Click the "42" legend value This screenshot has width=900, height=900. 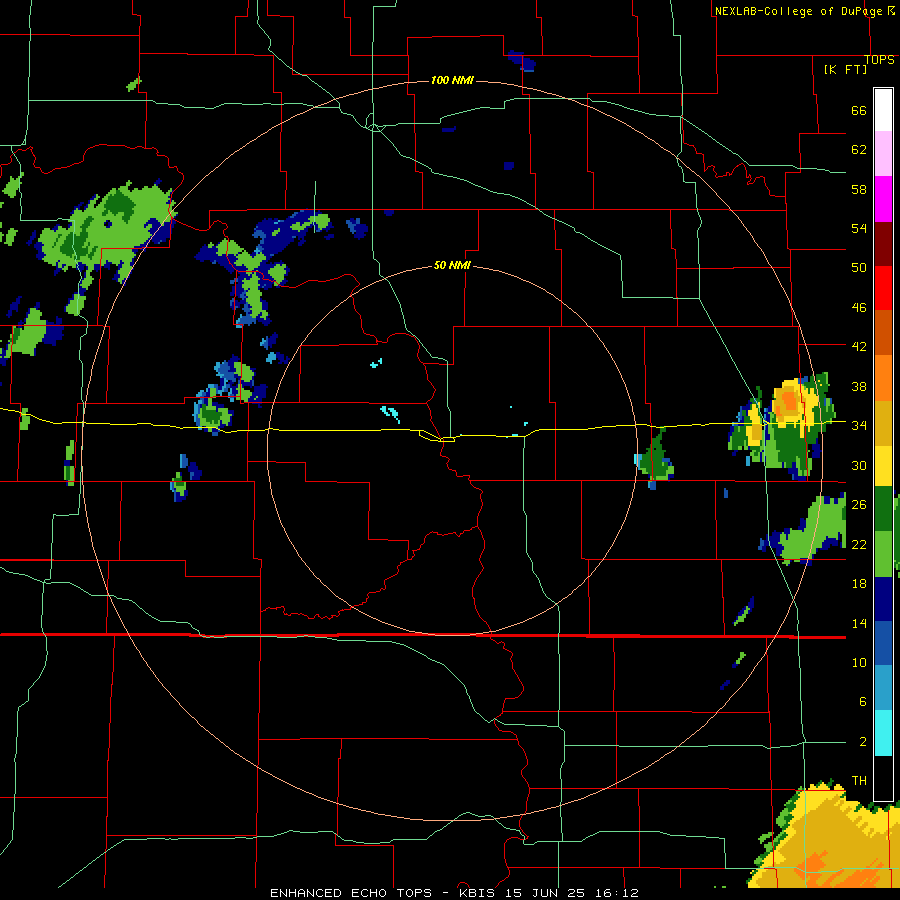coord(859,346)
